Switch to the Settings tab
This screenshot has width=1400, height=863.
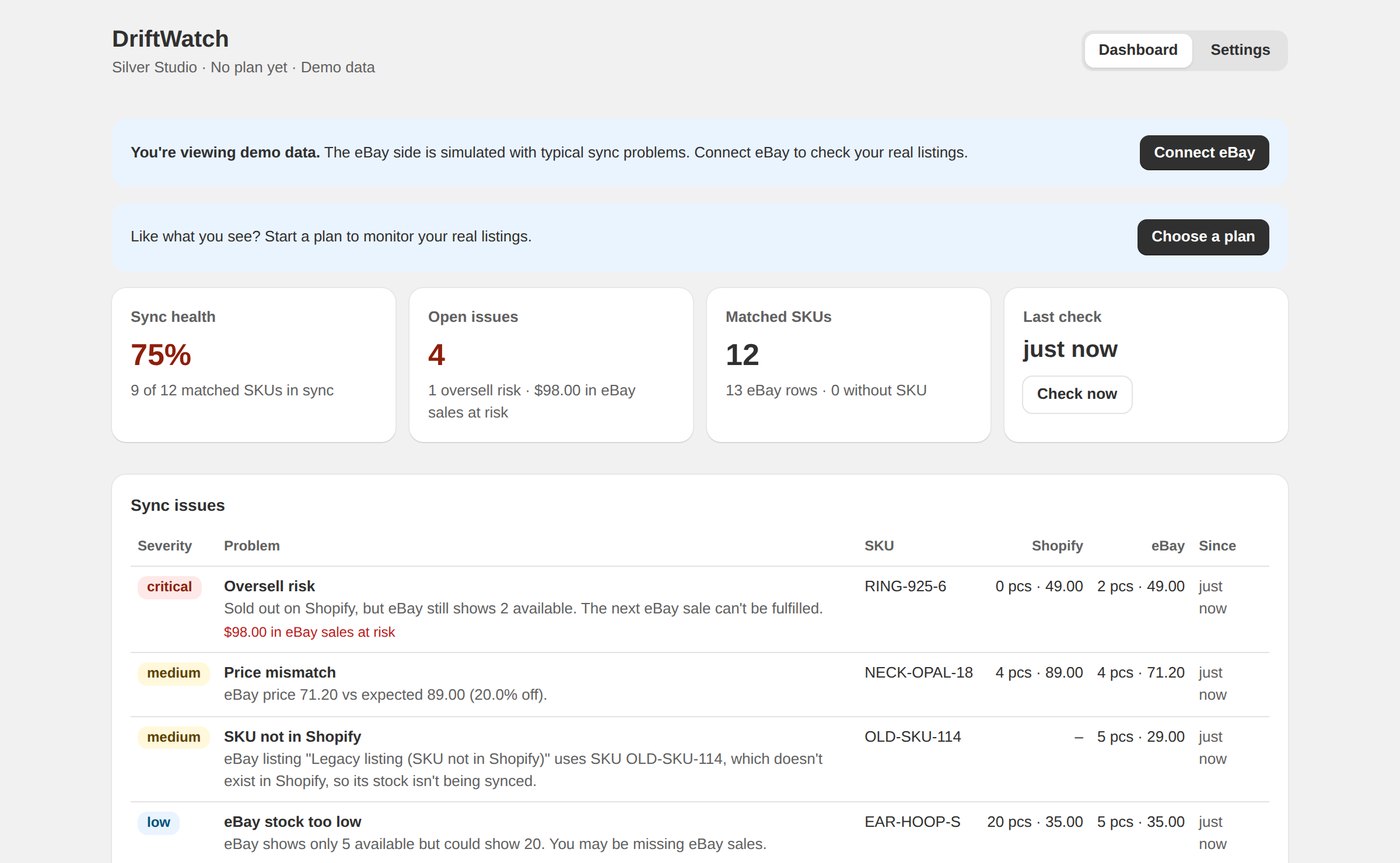(x=1240, y=50)
